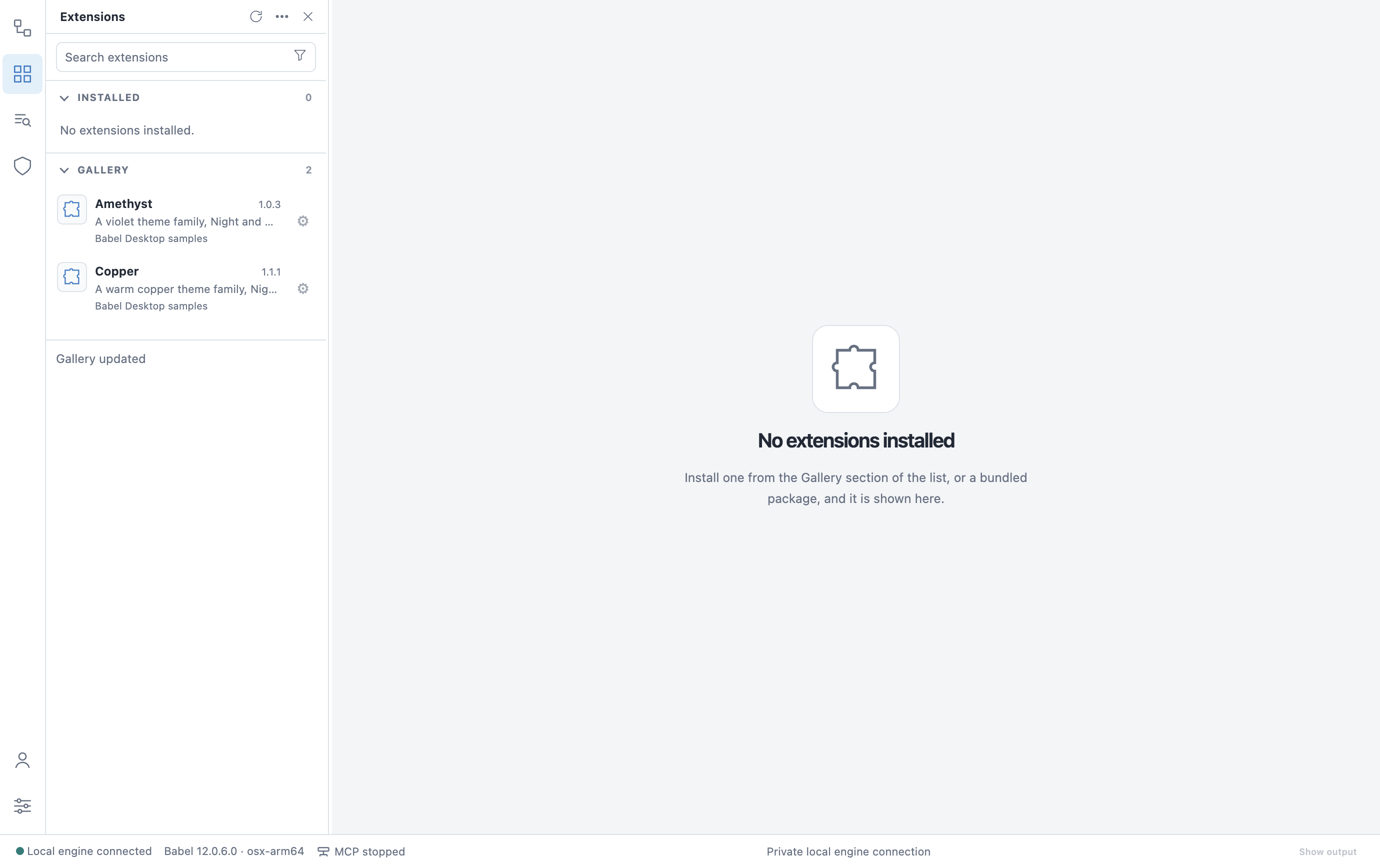The width and height of the screenshot is (1380, 868).
Task: Open the gear menu for Copper
Action: pos(303,289)
